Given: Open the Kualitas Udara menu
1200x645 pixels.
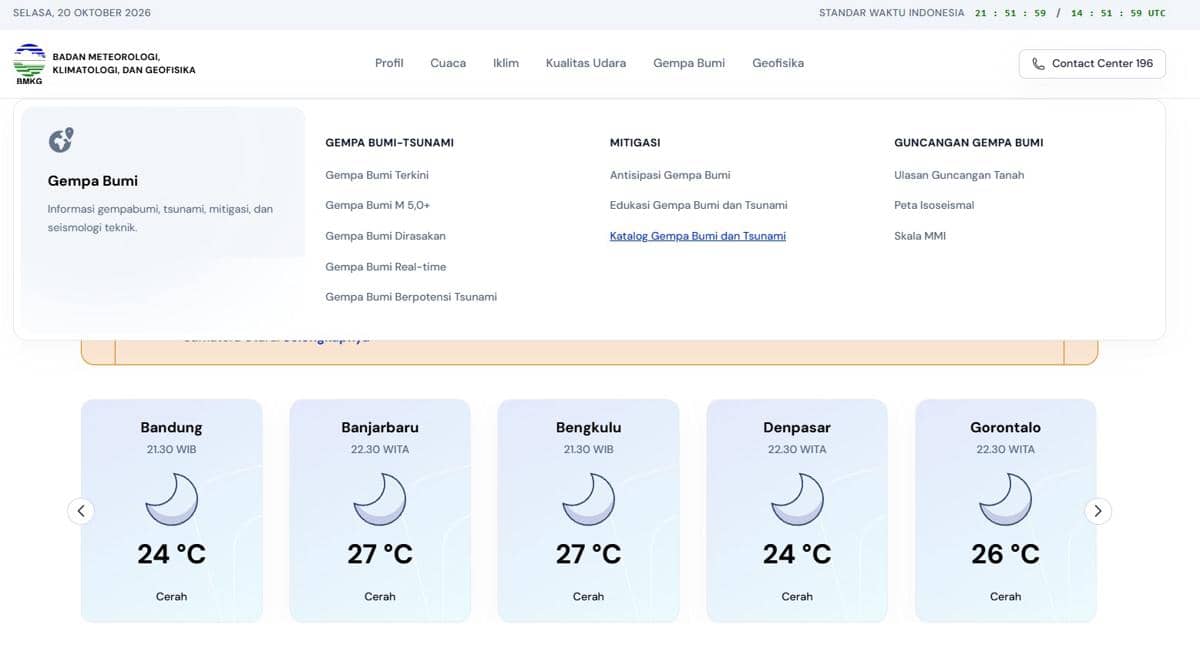Looking at the screenshot, I should (586, 63).
